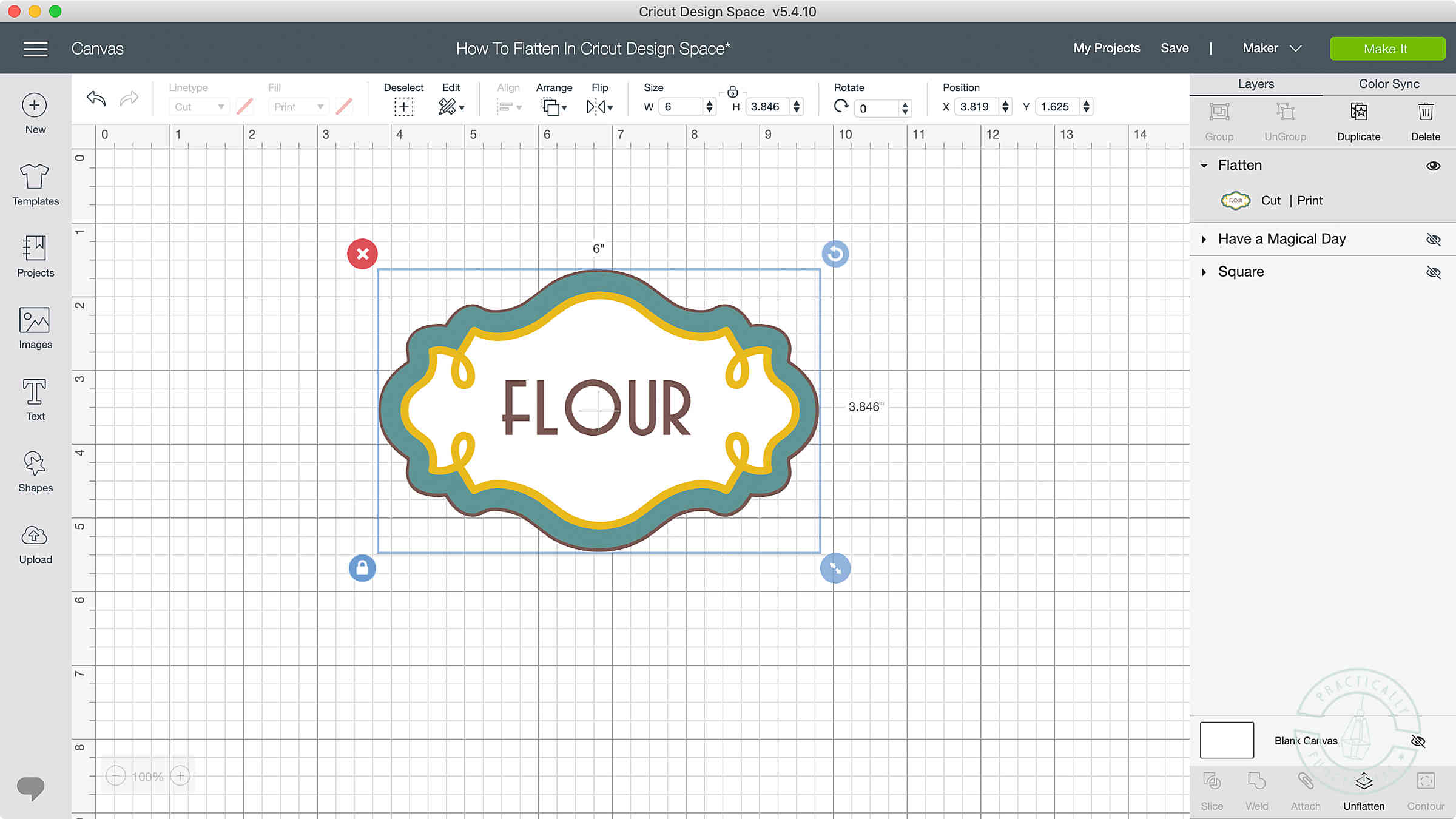
Task: Show the Have a Magical Day layer
Action: pos(1433,240)
